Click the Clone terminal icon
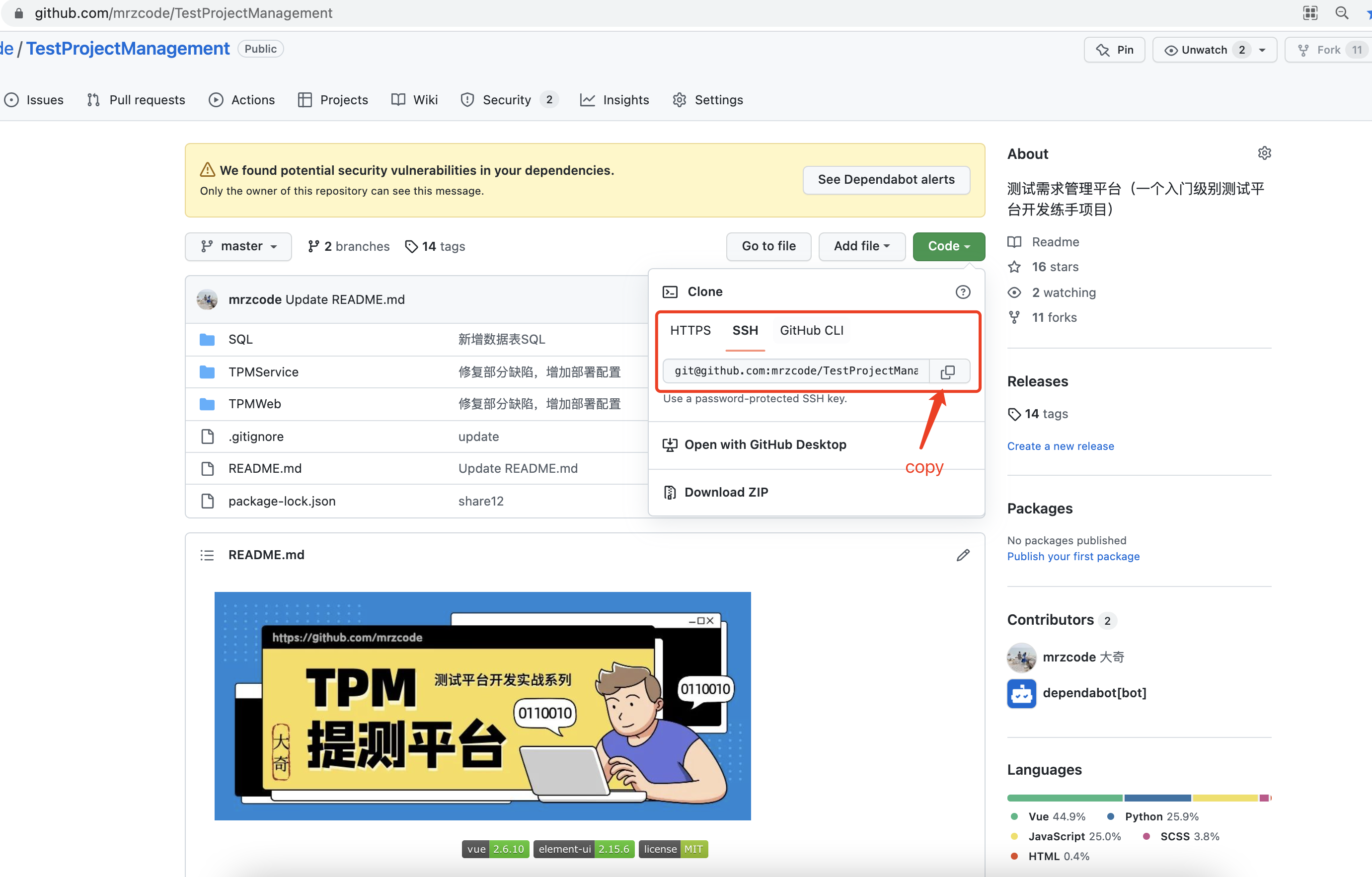The height and width of the screenshot is (877, 1372). point(670,292)
